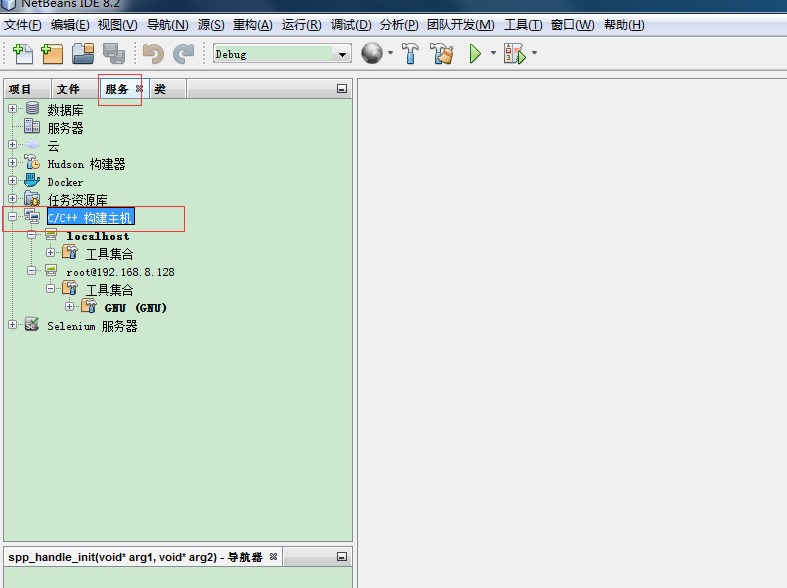Open the 重构(A) menu

(x=252, y=25)
